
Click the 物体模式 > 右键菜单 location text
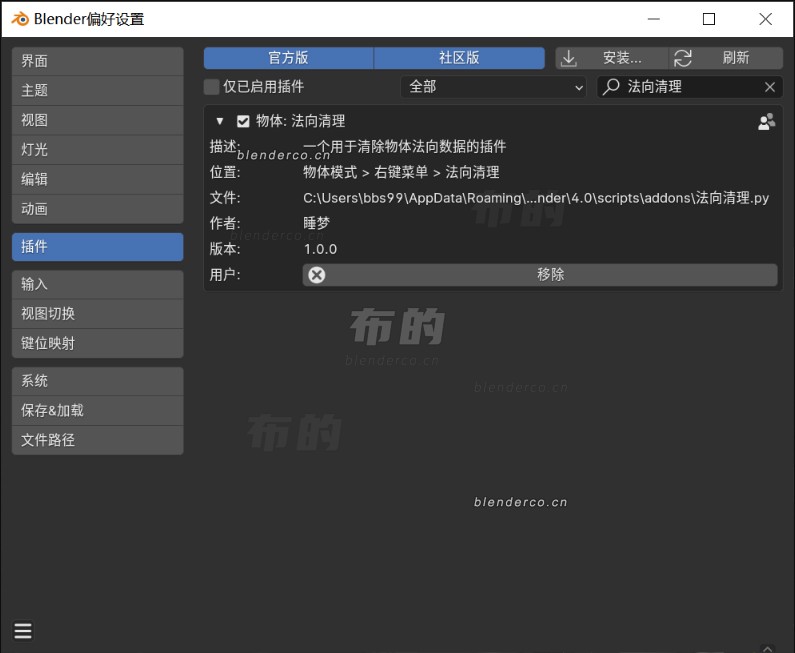[401, 172]
